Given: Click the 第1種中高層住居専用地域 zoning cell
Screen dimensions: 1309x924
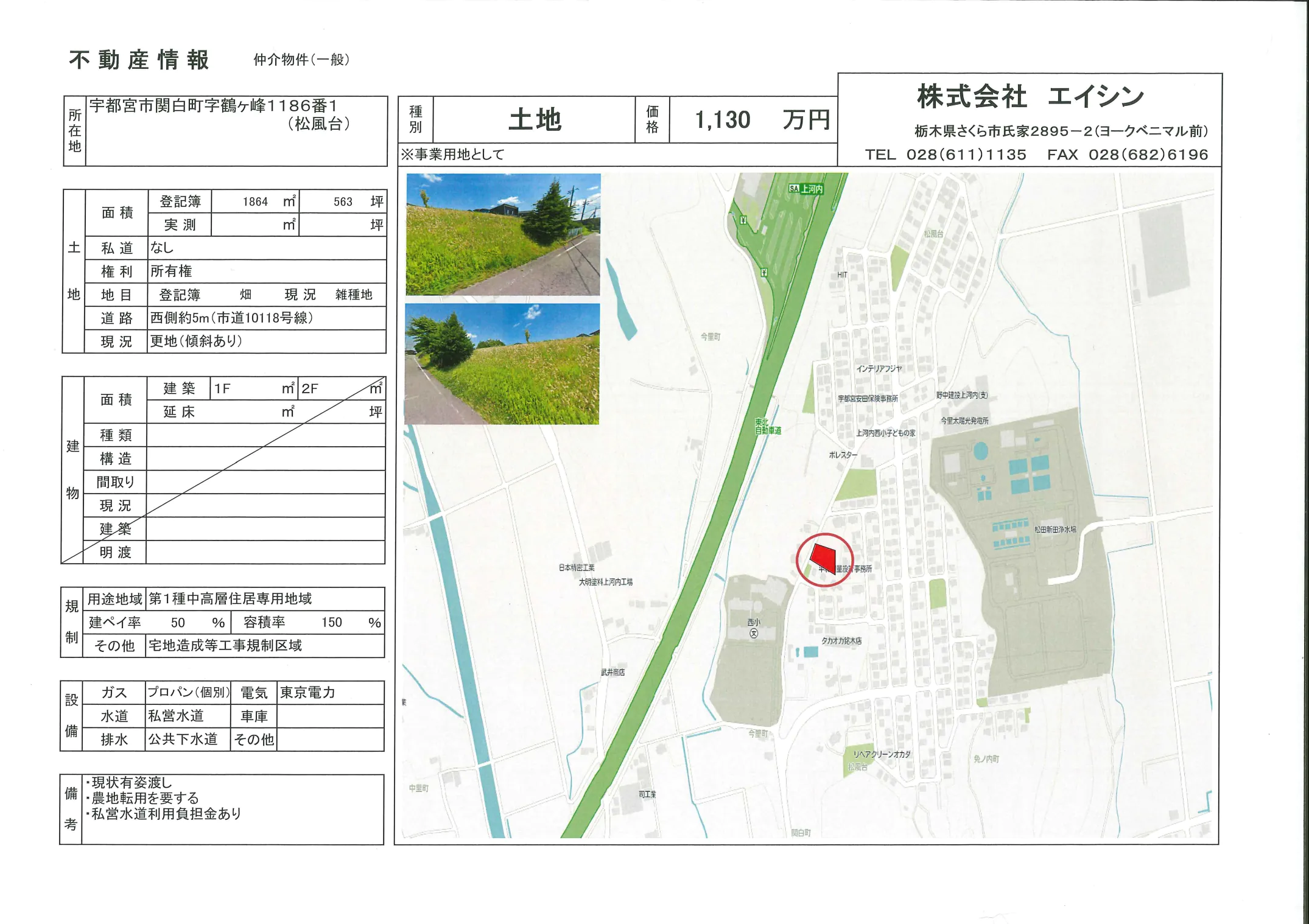Looking at the screenshot, I should click(230, 599).
